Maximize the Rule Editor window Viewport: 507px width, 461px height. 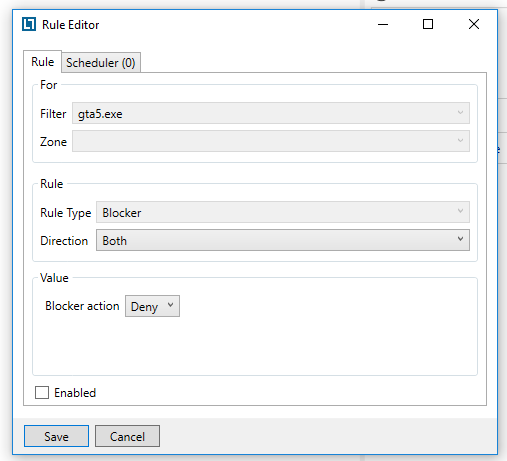[x=428, y=24]
